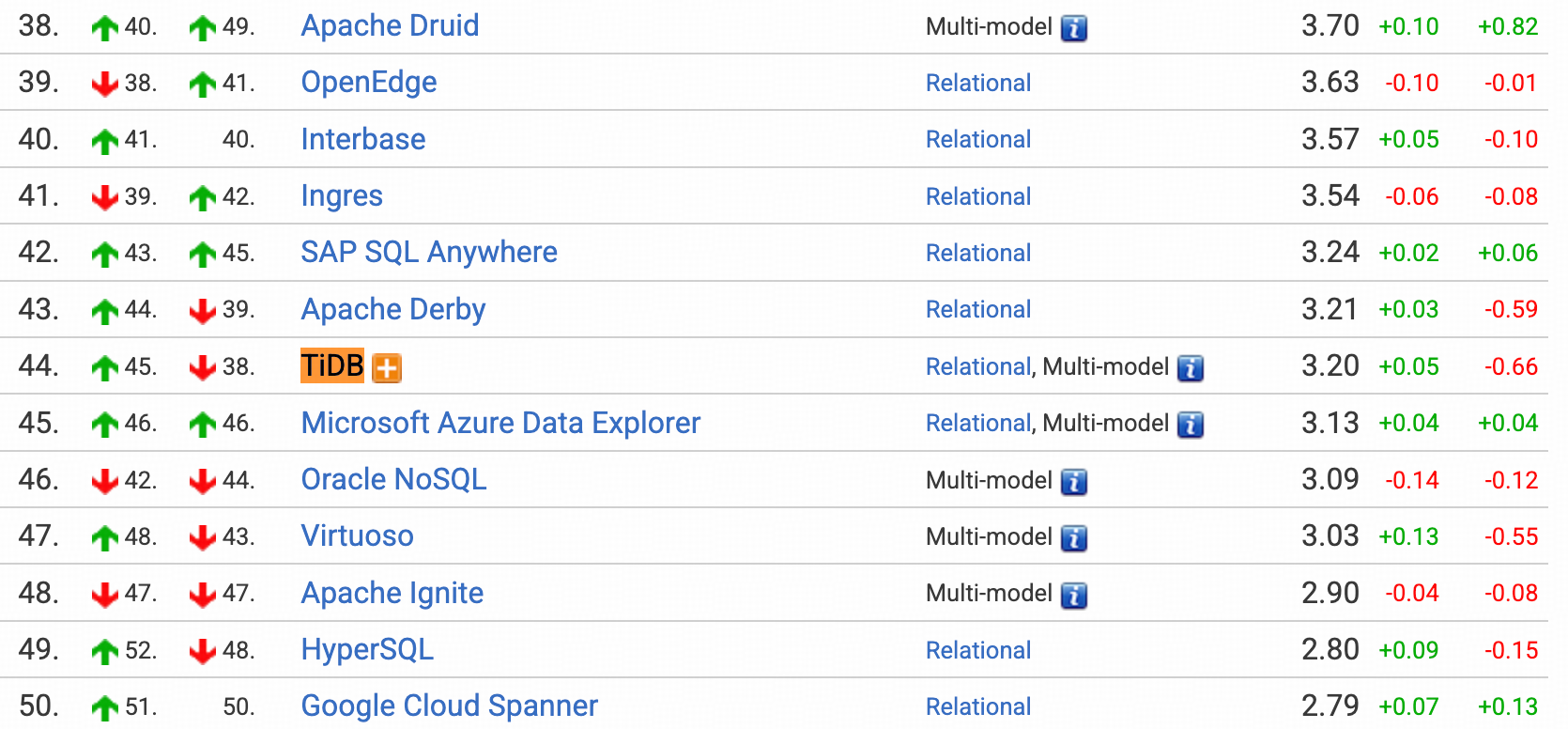
Task: Click Relational link next to Google Cloud Spanner
Action: tap(978, 706)
